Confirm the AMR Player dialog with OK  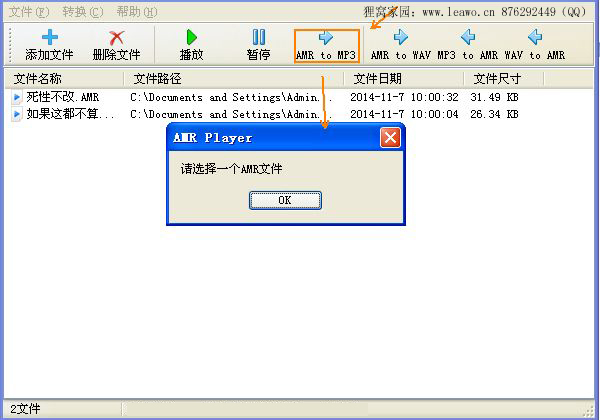click(x=285, y=200)
